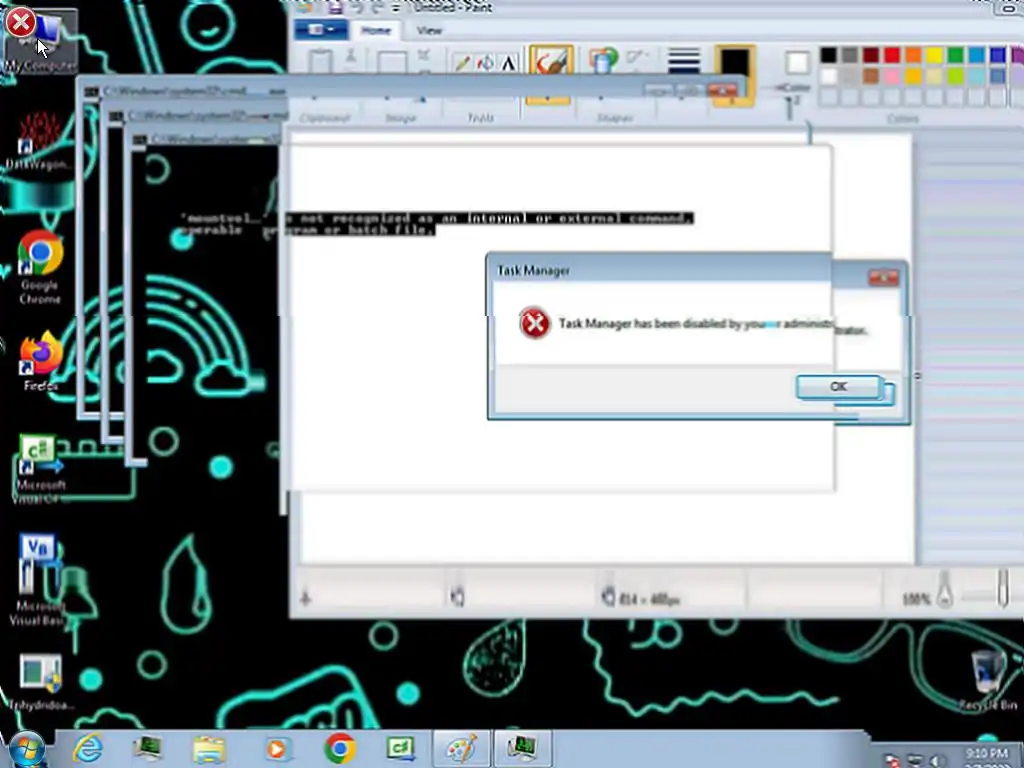Open the My Computer desktop icon
The image size is (1024, 768).
[x=40, y=41]
